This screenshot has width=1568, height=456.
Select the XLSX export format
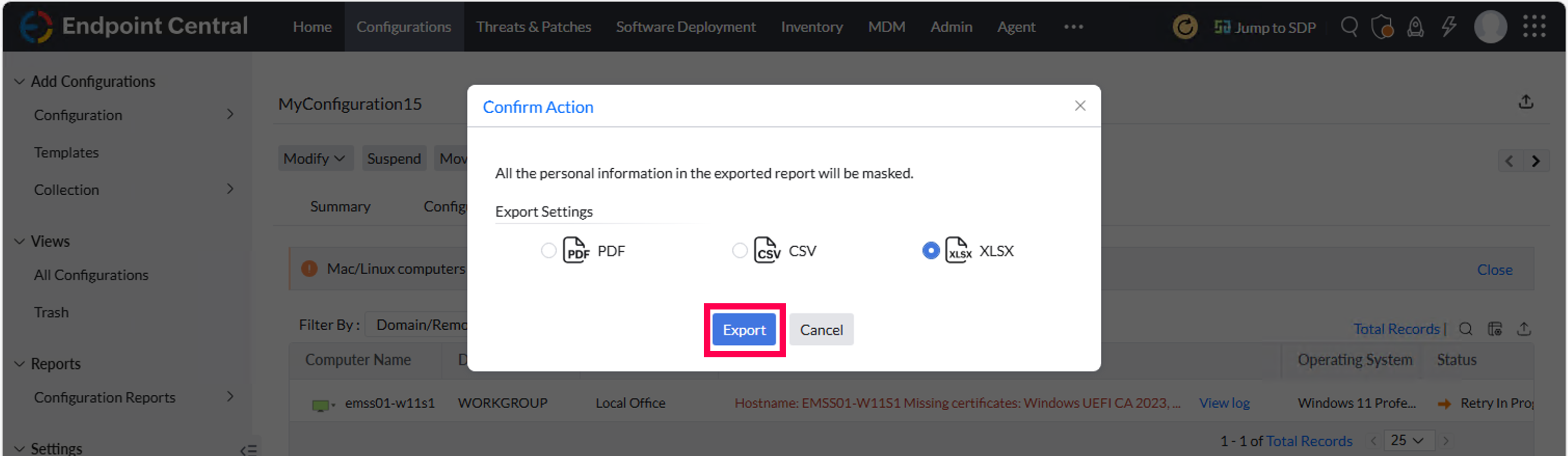tap(930, 250)
